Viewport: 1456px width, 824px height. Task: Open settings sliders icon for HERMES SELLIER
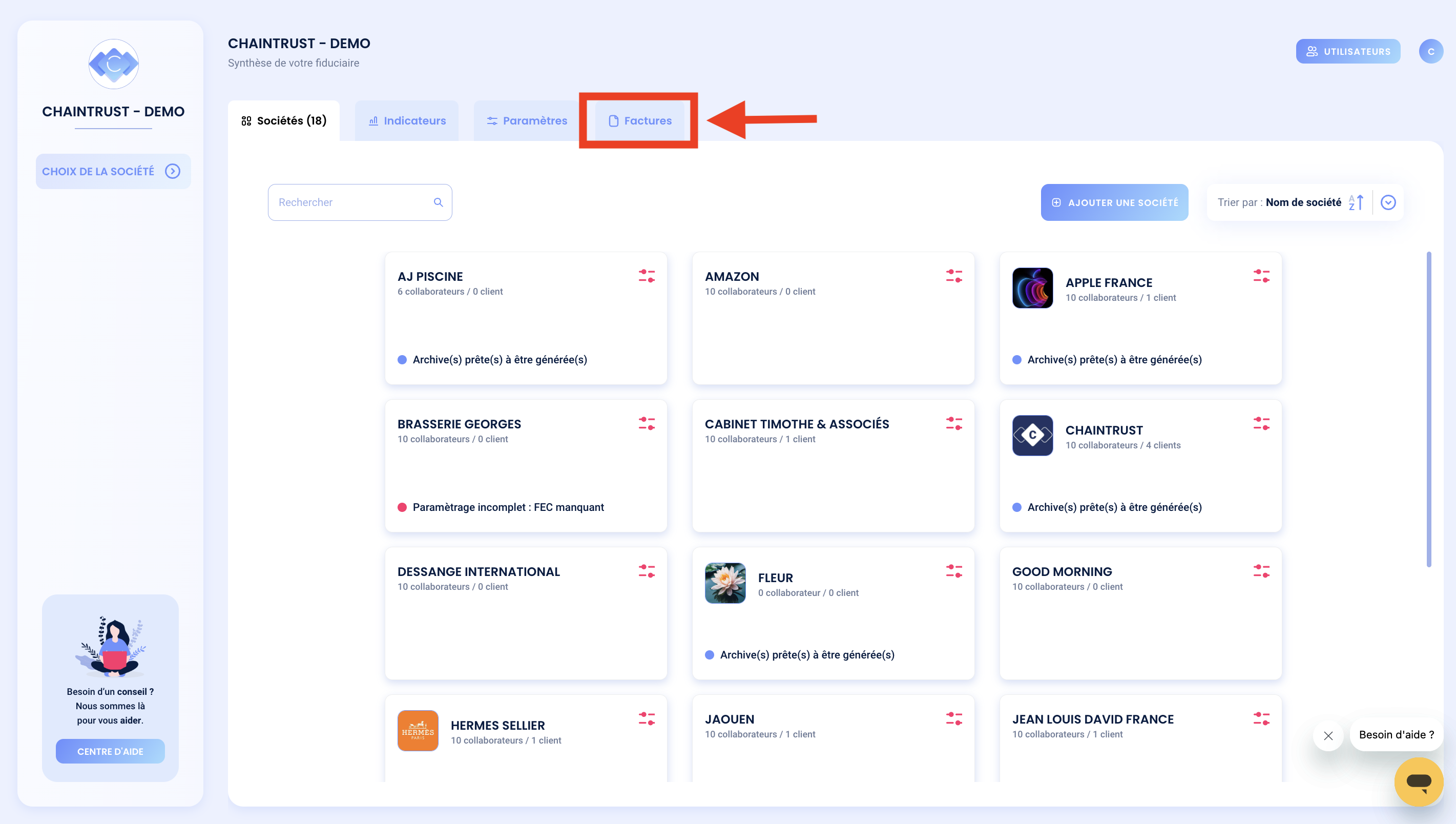tap(647, 719)
